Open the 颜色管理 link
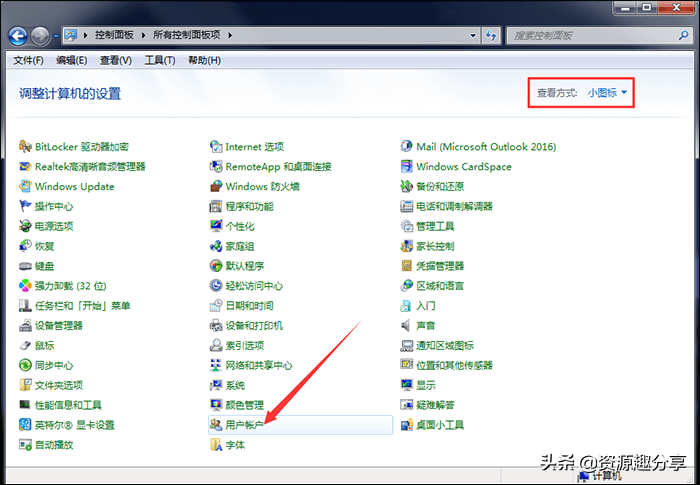 245,405
